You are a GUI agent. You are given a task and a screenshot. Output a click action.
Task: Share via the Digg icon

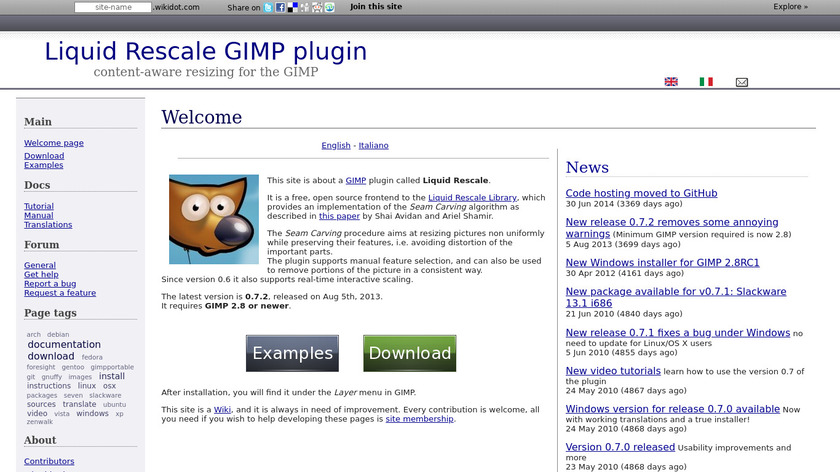point(305,8)
